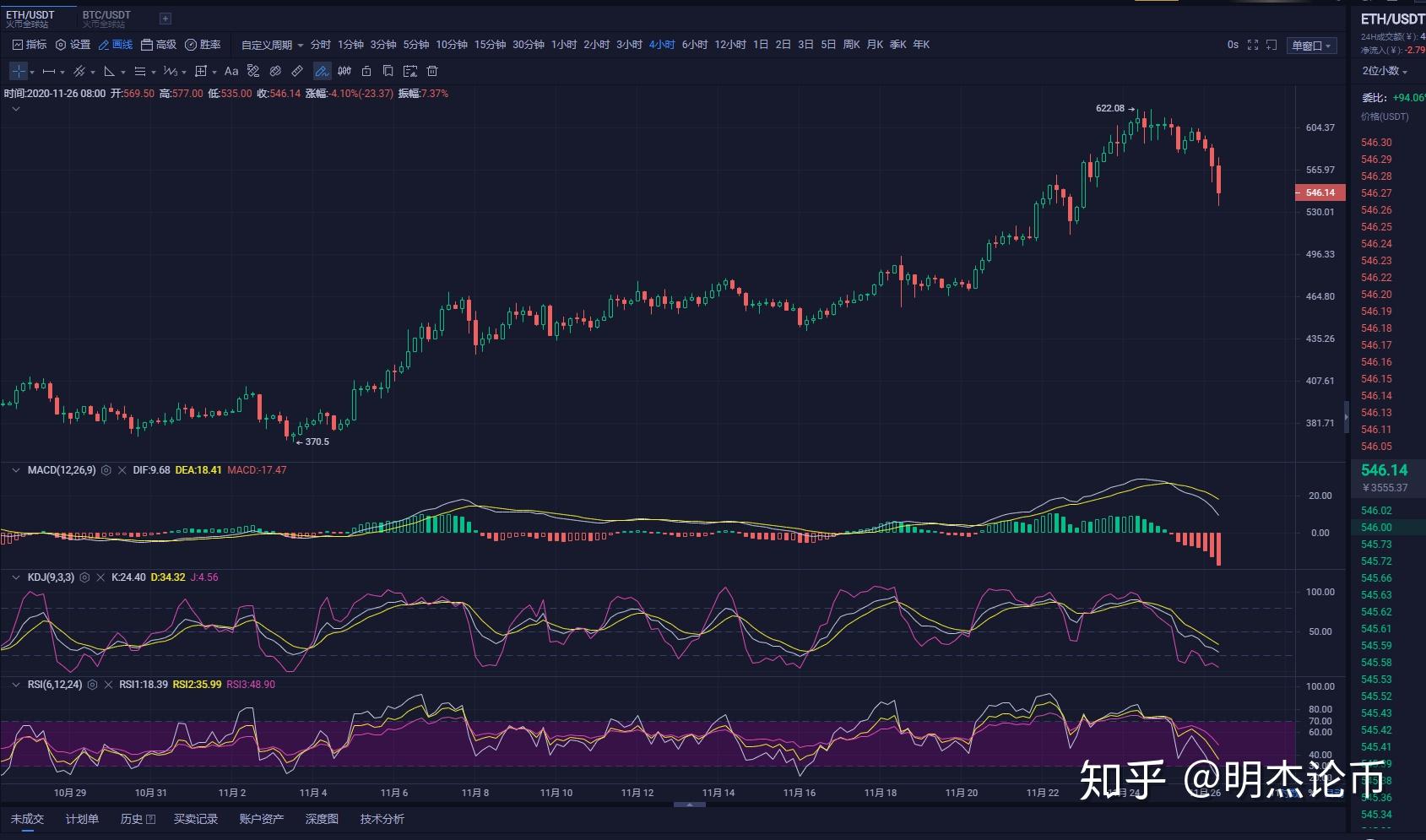Click the collapse handle above the bottom tabs
1426x840 pixels.
[x=690, y=805]
